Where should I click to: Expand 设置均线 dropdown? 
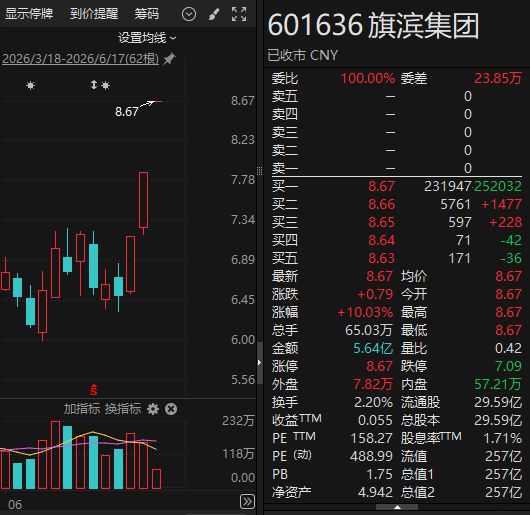[x=147, y=38]
